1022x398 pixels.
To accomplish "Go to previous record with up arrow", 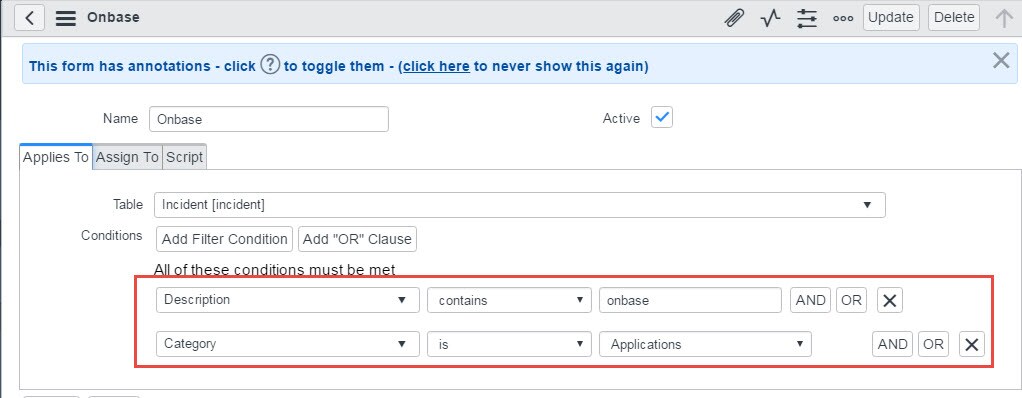I will coord(1004,18).
